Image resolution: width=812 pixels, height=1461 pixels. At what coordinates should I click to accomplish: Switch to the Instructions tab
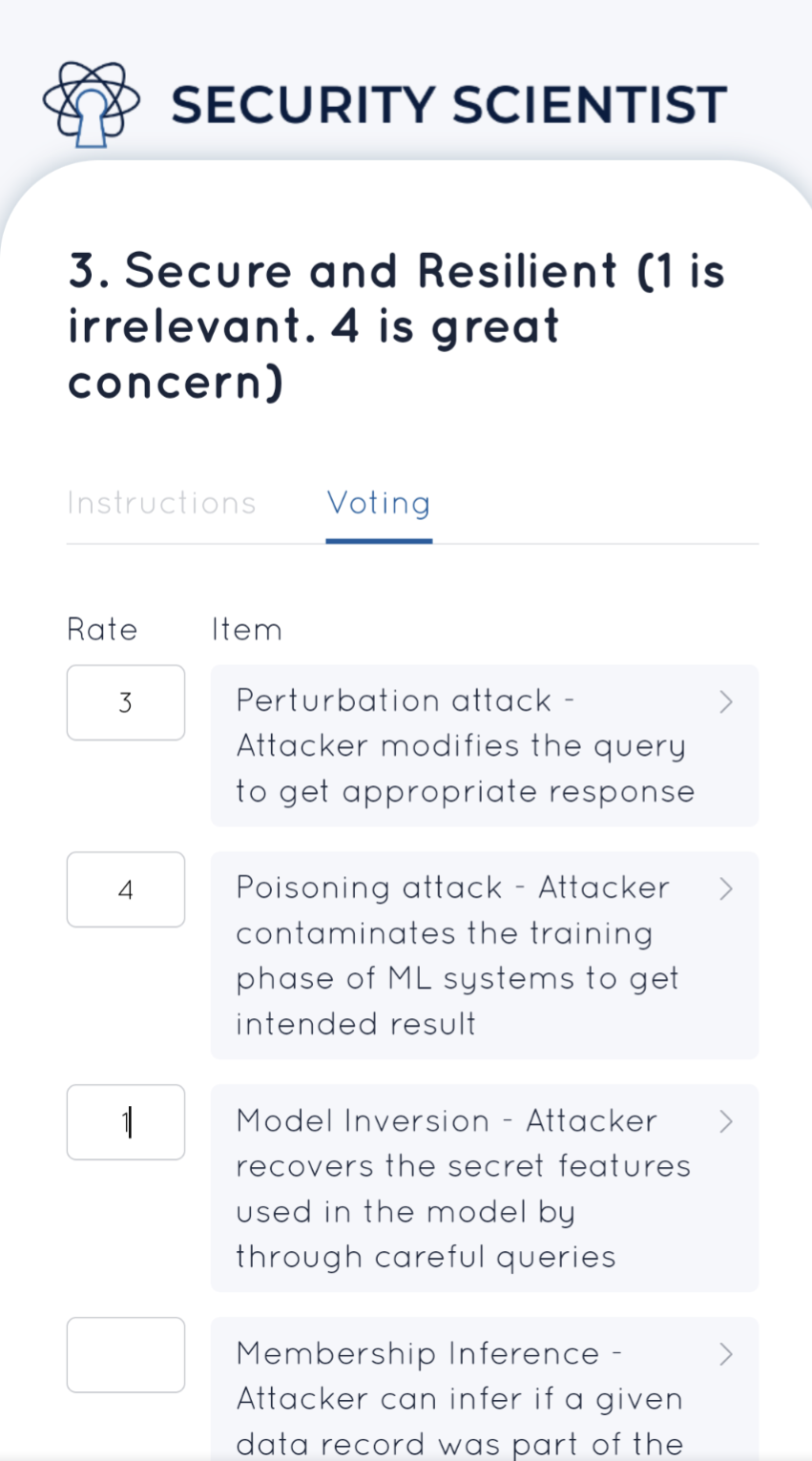[x=161, y=503]
